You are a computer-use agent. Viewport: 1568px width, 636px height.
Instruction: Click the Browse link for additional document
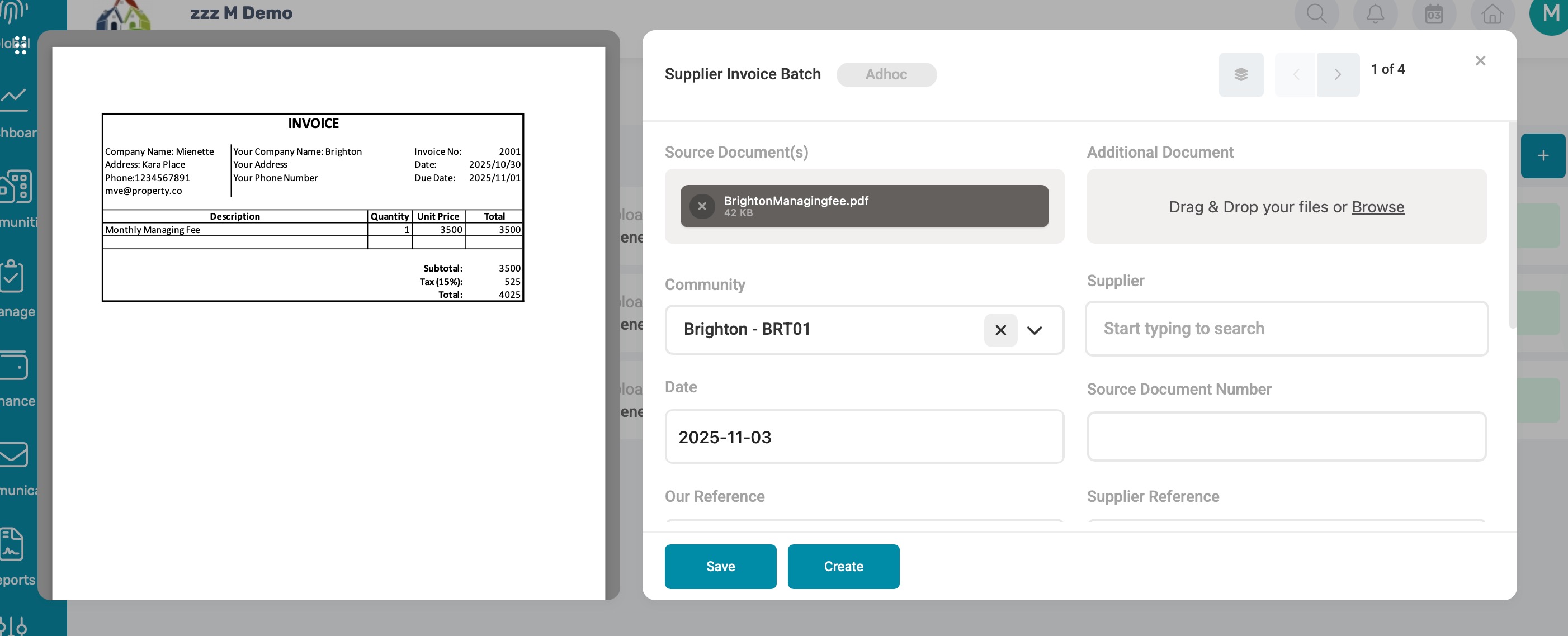(1377, 207)
